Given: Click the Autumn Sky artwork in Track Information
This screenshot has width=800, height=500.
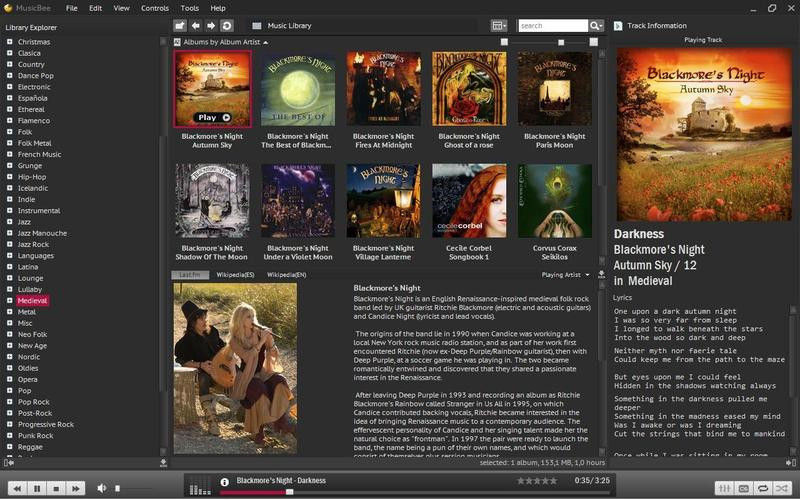Looking at the screenshot, I should (x=704, y=135).
